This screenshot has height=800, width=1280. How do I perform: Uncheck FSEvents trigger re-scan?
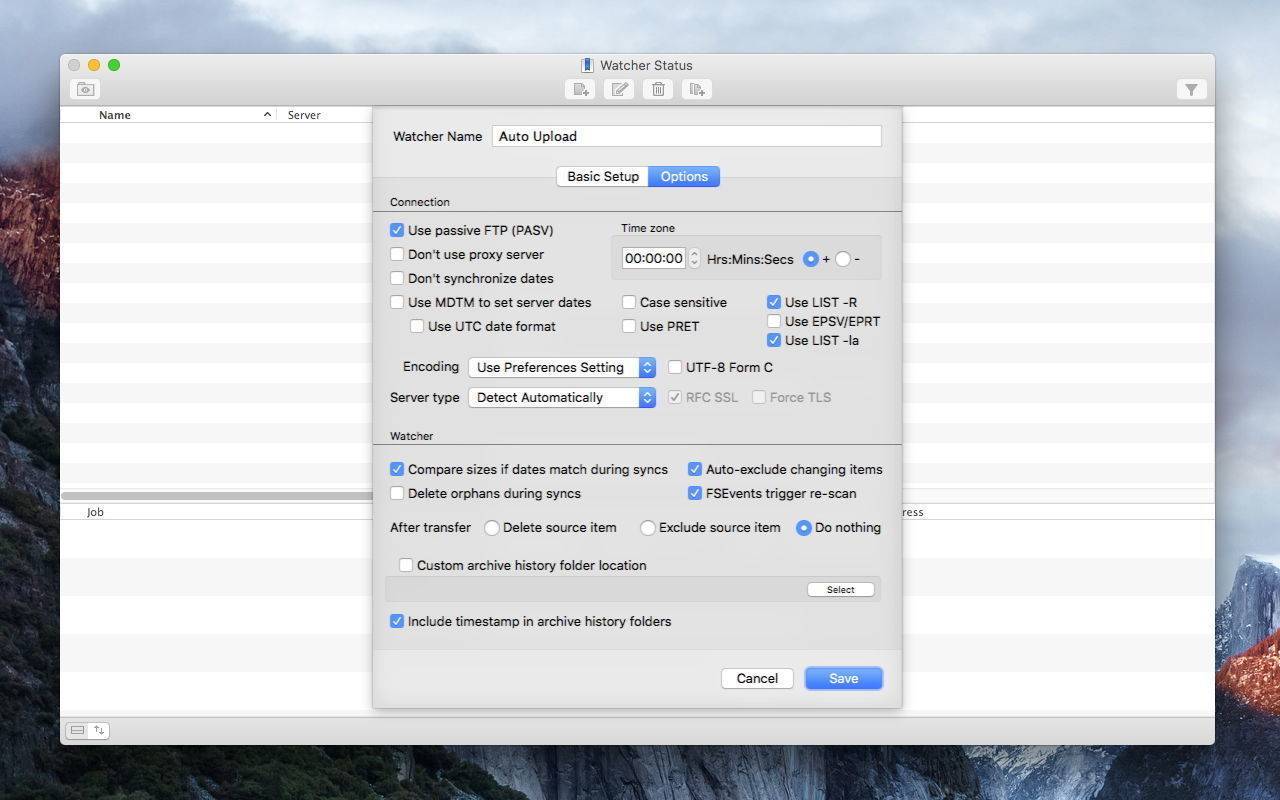[695, 493]
